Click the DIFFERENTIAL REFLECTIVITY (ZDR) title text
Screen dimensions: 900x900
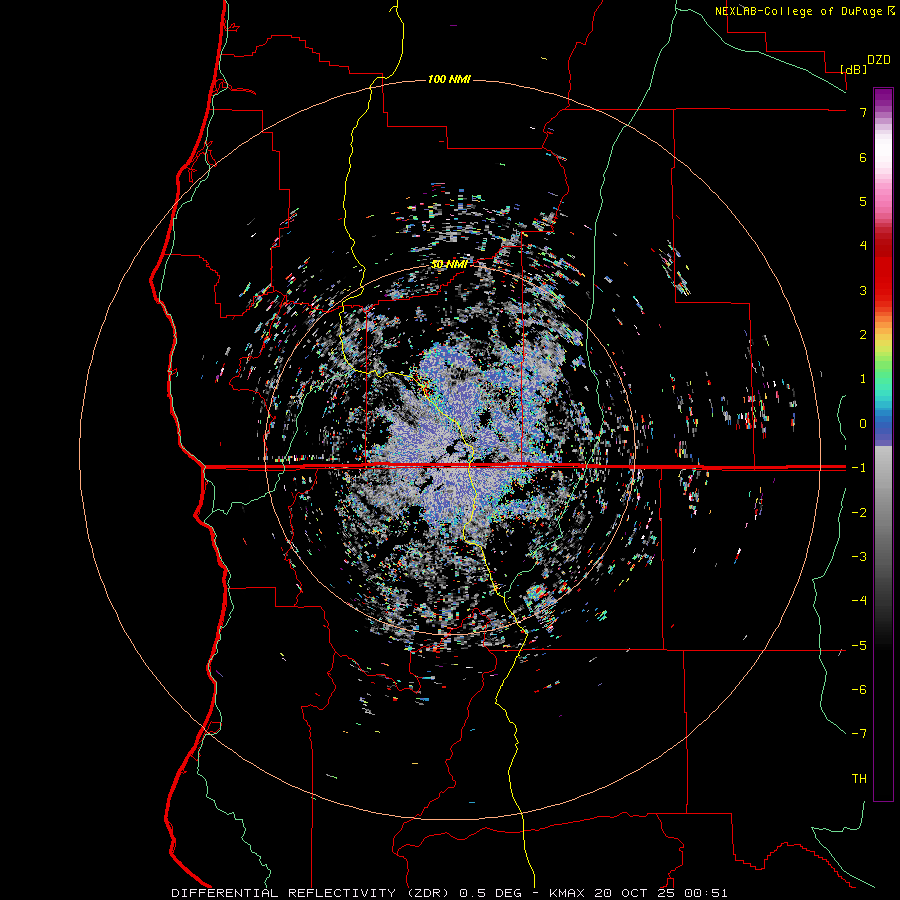312,893
